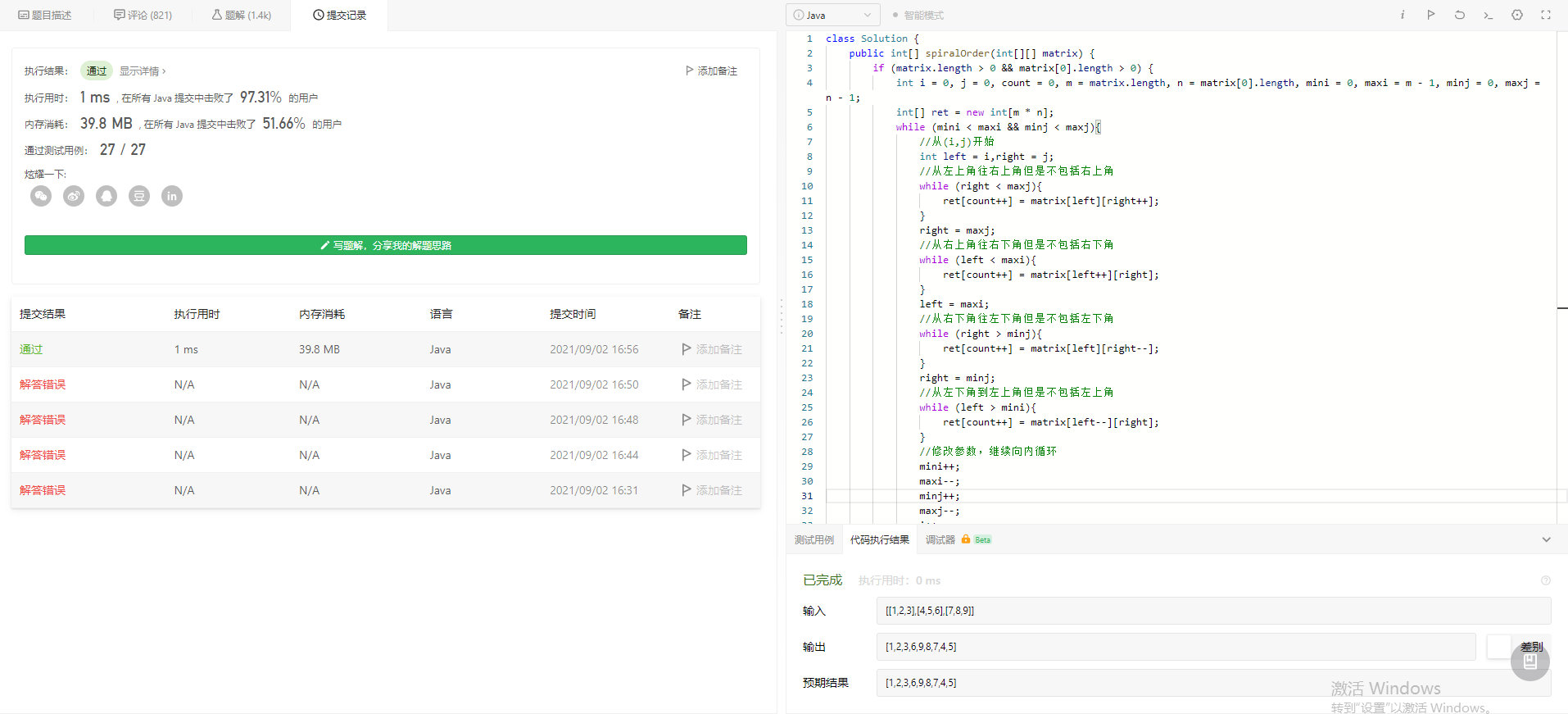Screen dimensions: 1568x714
Task: Open 解答错误 submission from 16:50
Action: [x=43, y=384]
